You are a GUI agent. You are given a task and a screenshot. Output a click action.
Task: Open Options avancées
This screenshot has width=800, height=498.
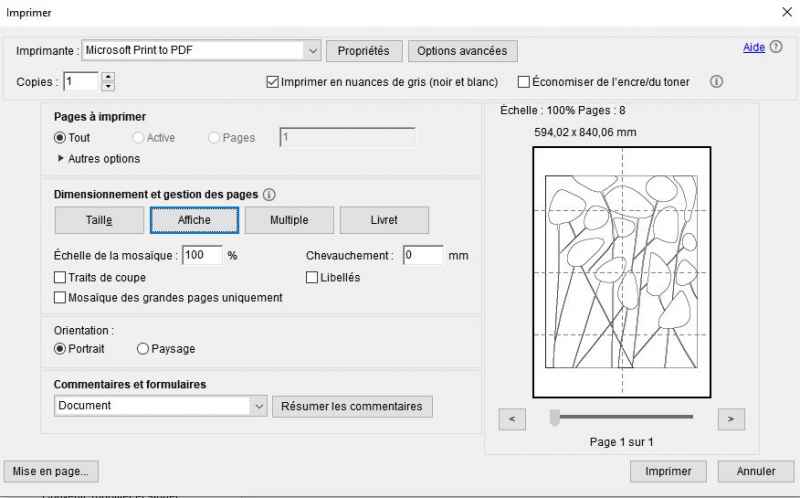pyautogui.click(x=462, y=51)
